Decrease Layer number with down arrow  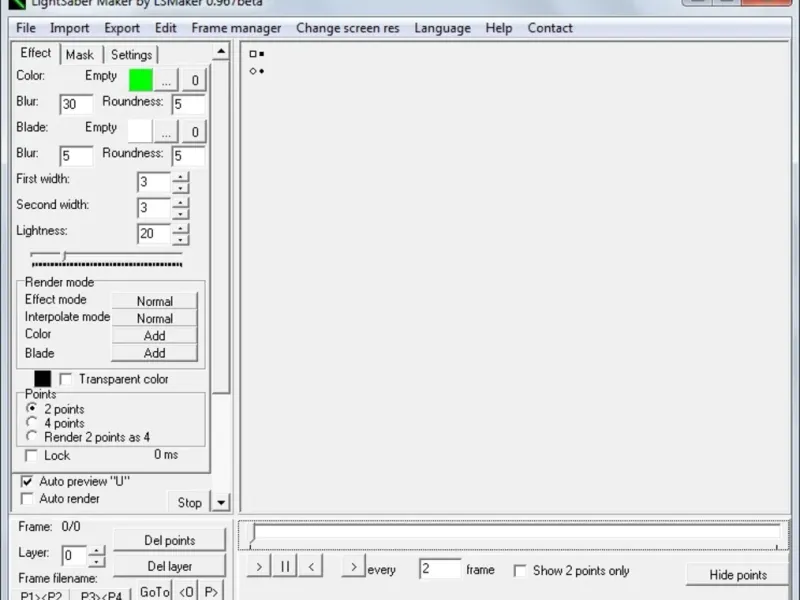[x=96, y=561]
